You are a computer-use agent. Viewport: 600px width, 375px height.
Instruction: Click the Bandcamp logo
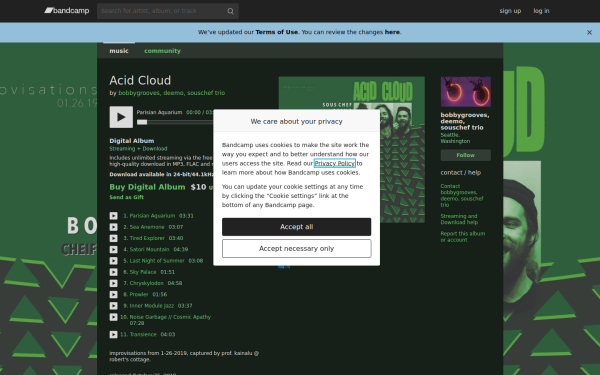(67, 11)
